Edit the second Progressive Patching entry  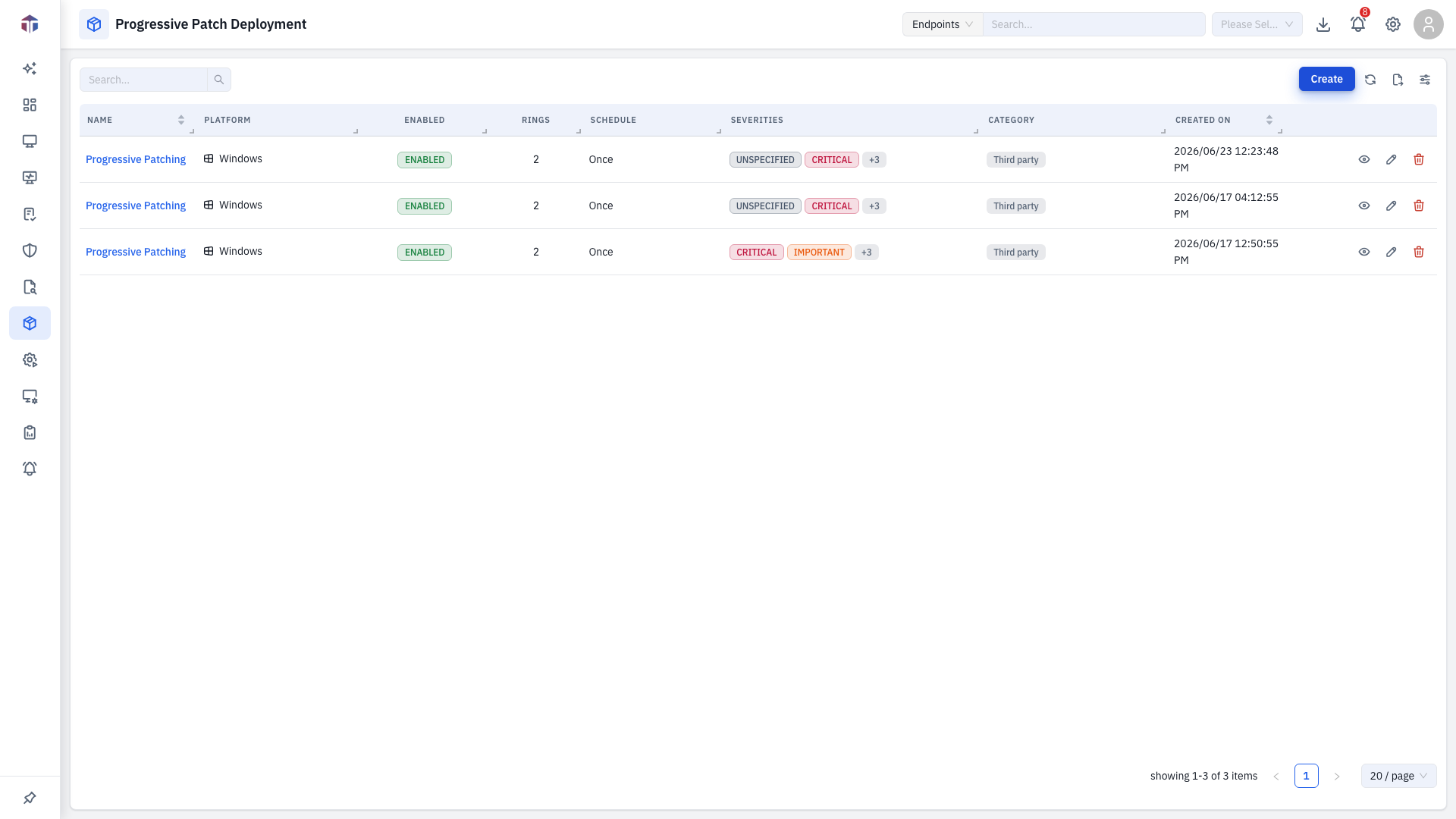pyautogui.click(x=1392, y=206)
